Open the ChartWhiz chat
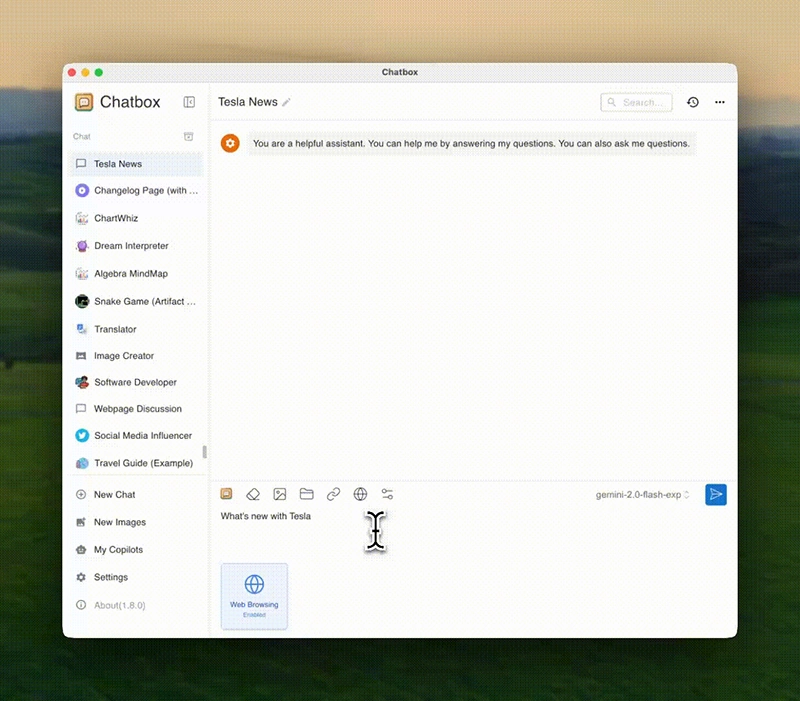This screenshot has height=701, width=800. pyautogui.click(x=136, y=218)
